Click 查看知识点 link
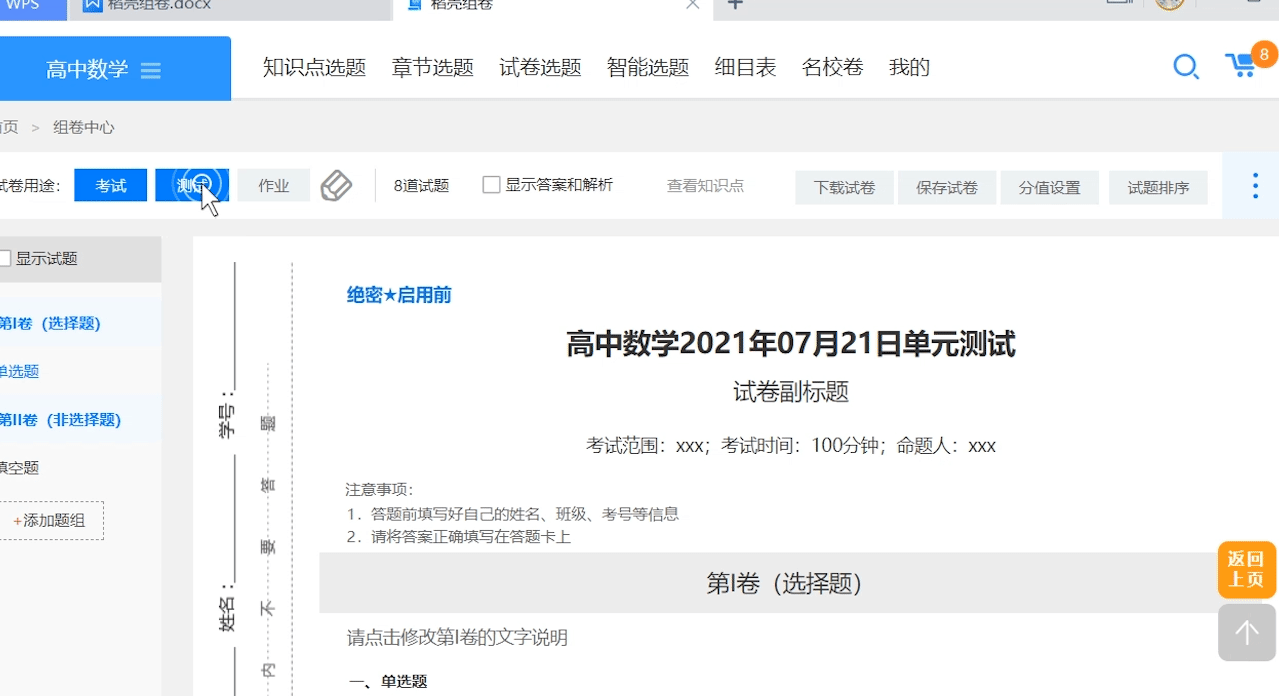The height and width of the screenshot is (696, 1279). click(x=705, y=185)
